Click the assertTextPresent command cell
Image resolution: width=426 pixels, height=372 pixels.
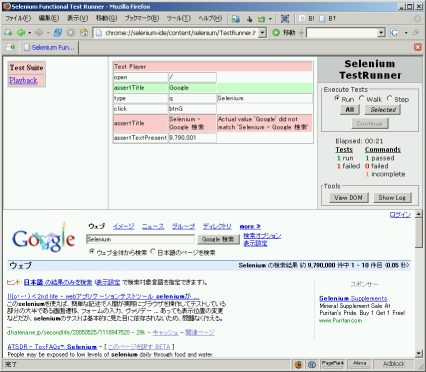coord(140,138)
